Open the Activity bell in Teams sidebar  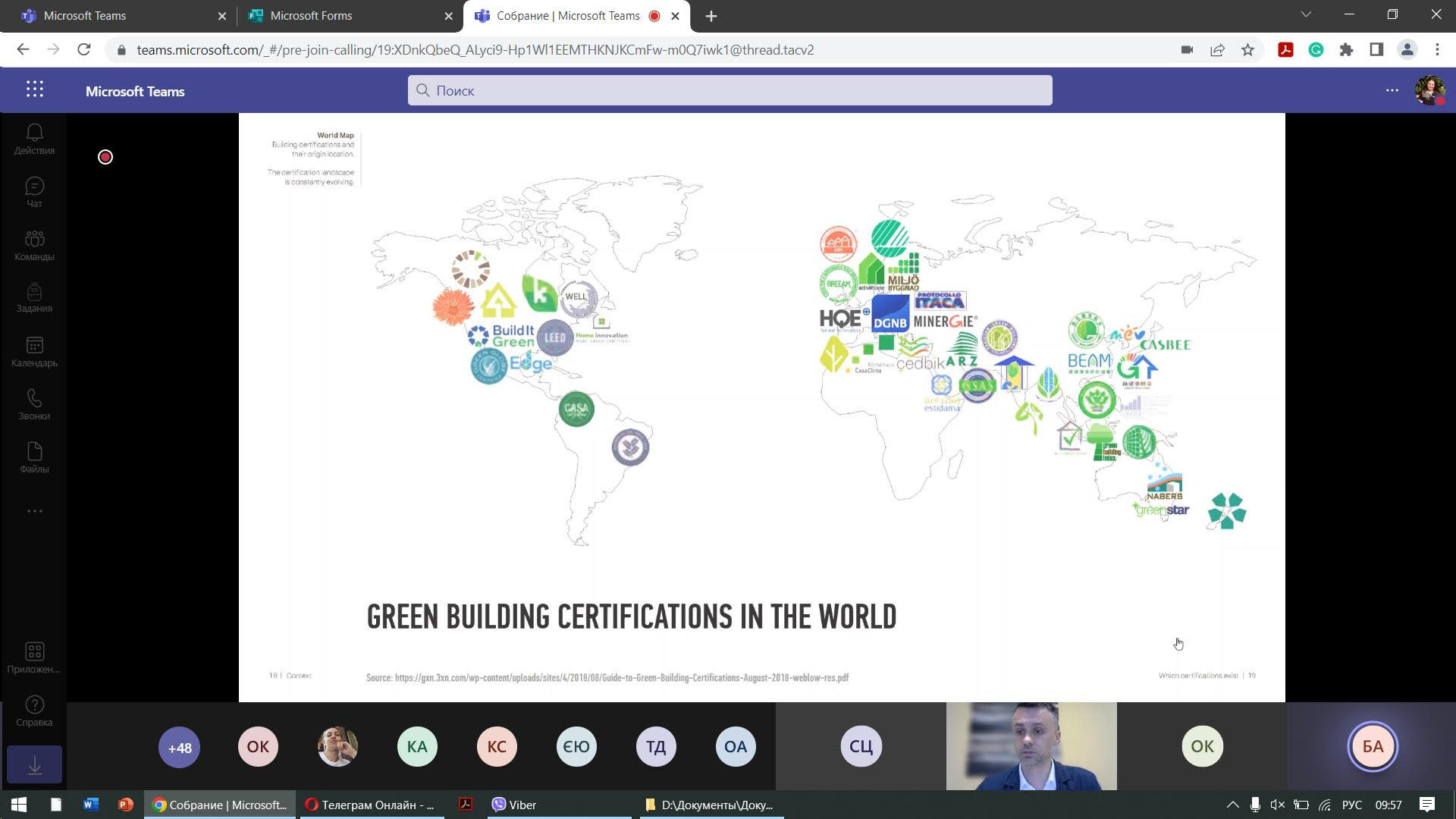(x=34, y=140)
